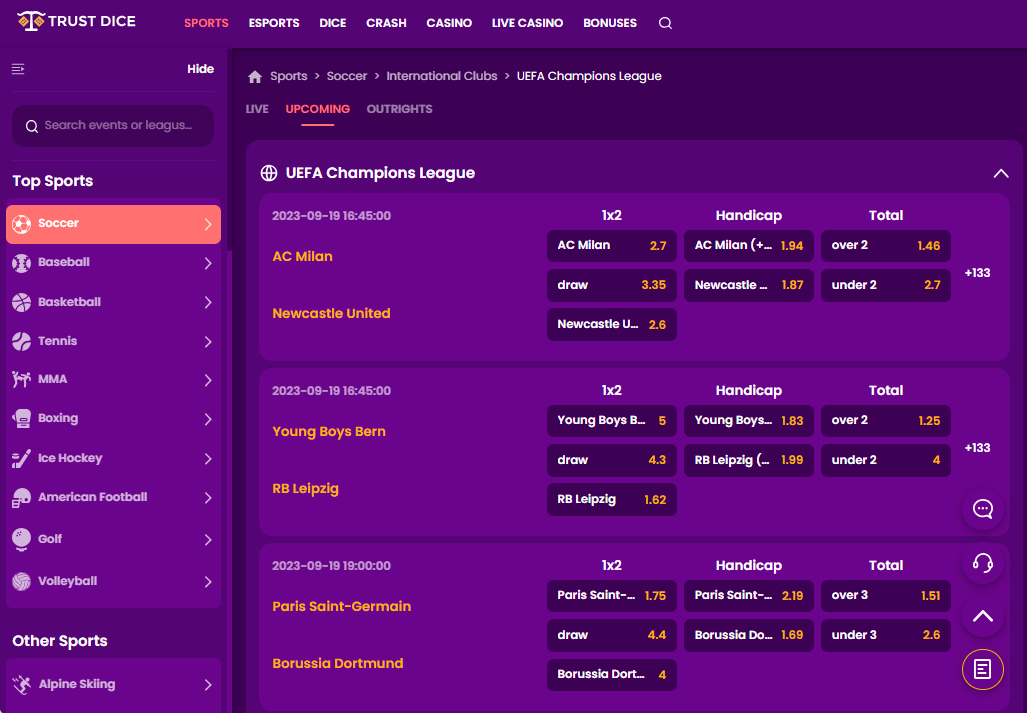Bet on RB Leipzig win at 1.62

tap(612, 500)
